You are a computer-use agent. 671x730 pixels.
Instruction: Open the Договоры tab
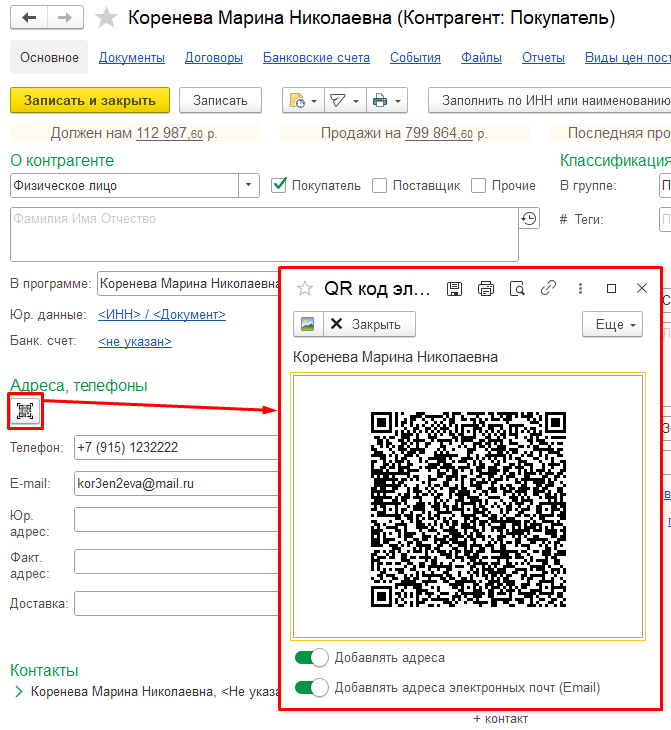pyautogui.click(x=214, y=58)
